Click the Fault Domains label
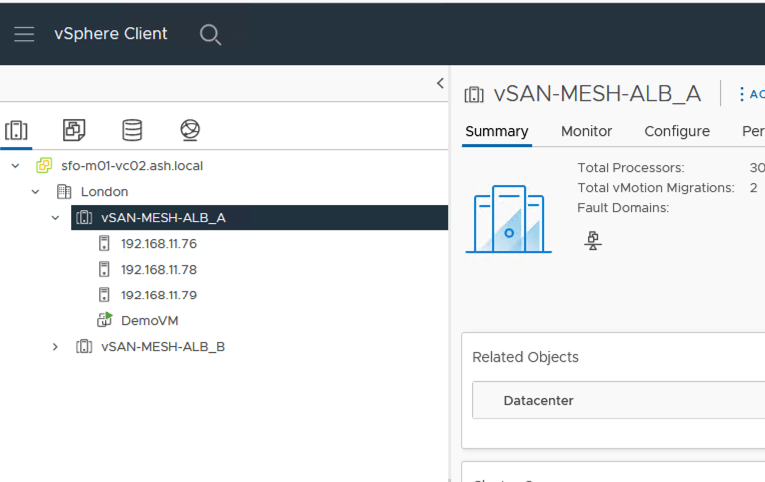Viewport: 765px width, 482px height. pyautogui.click(x=623, y=208)
